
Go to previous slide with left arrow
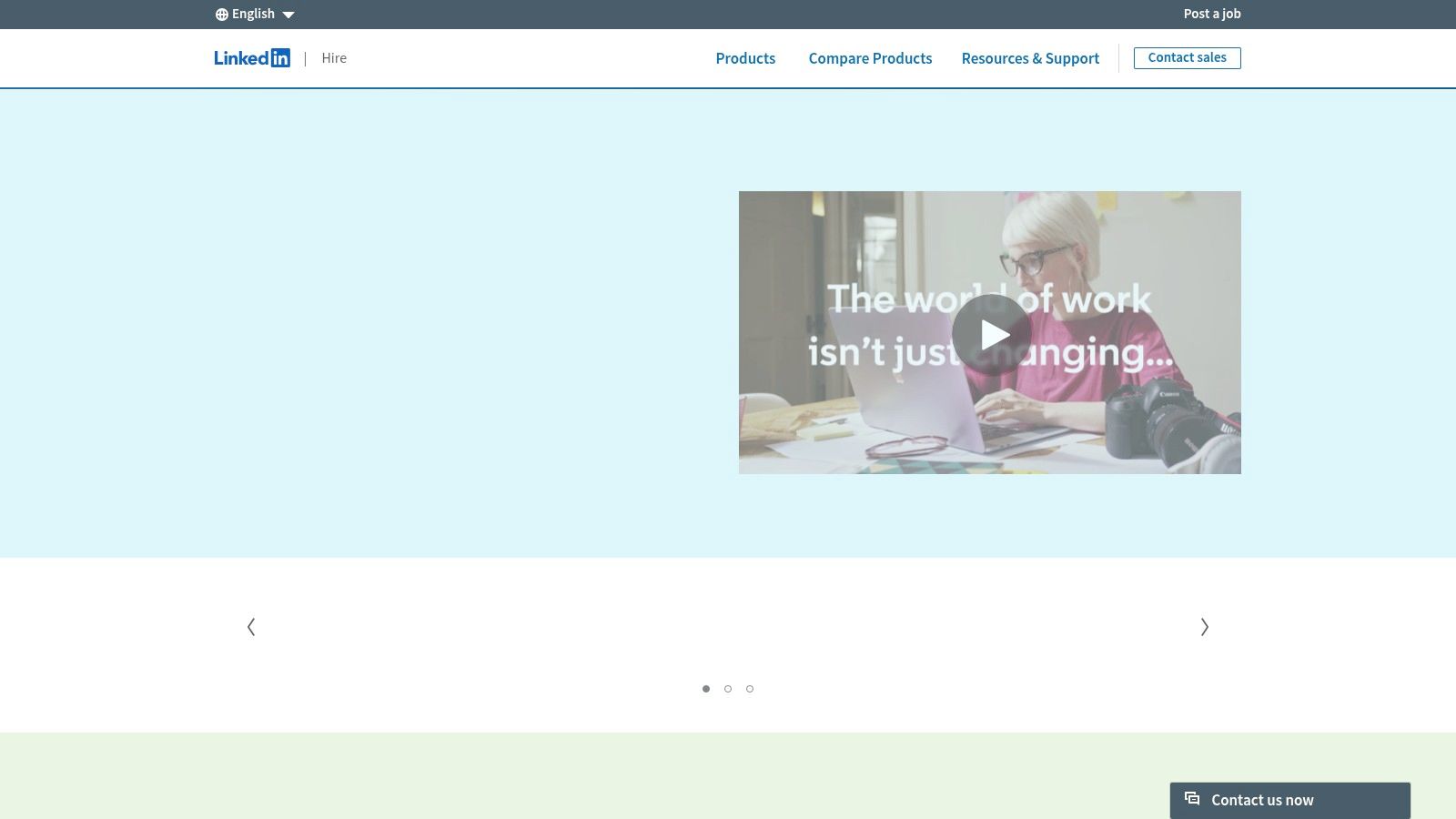251,626
